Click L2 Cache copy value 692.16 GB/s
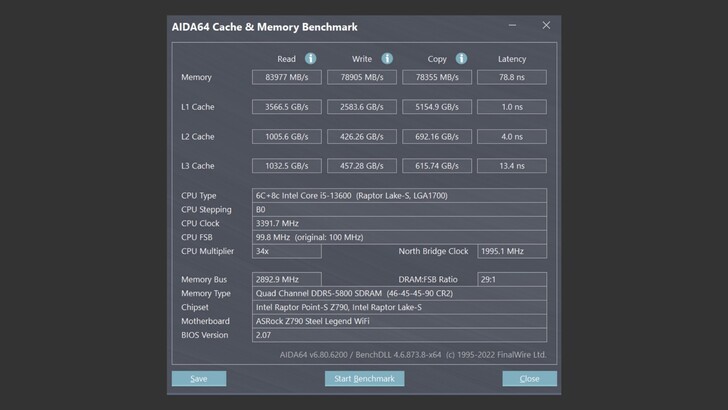 tap(437, 137)
